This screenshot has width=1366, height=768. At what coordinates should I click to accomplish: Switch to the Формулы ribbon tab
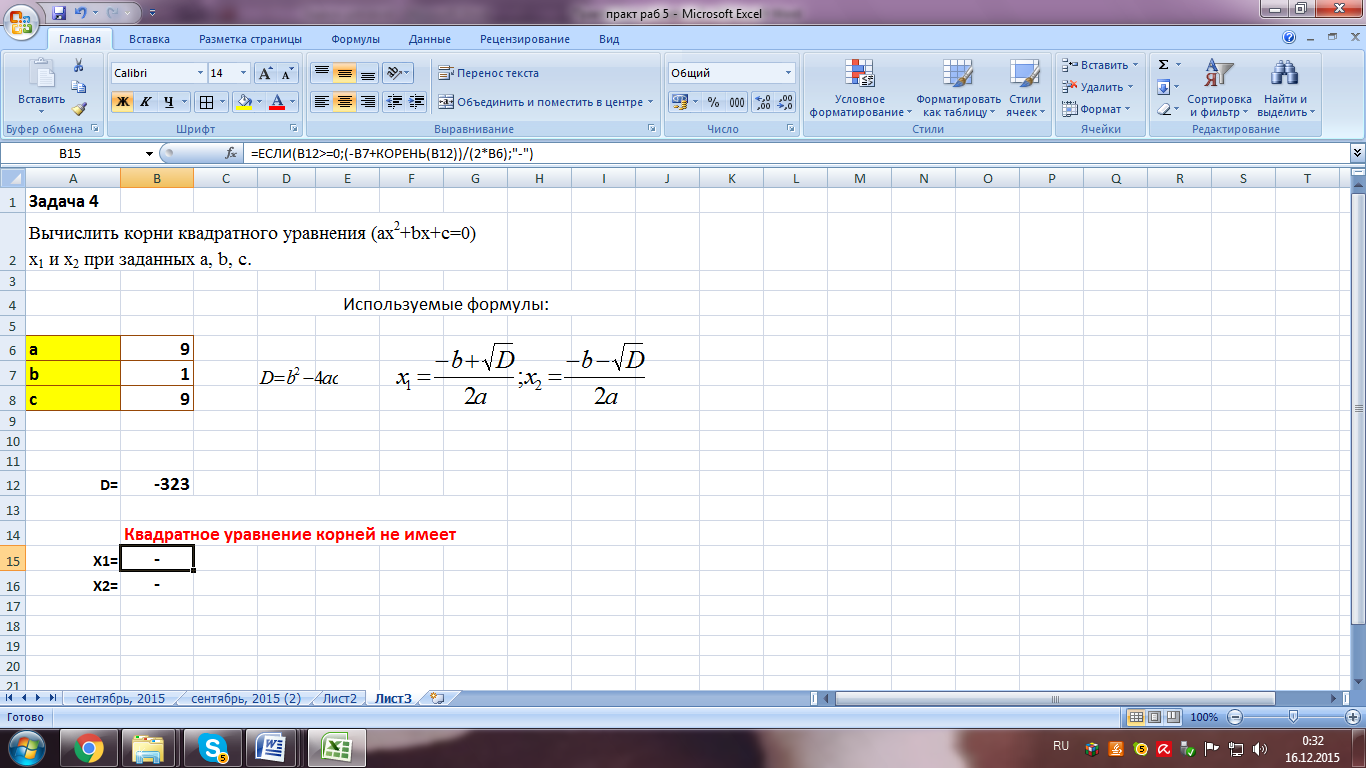(355, 39)
